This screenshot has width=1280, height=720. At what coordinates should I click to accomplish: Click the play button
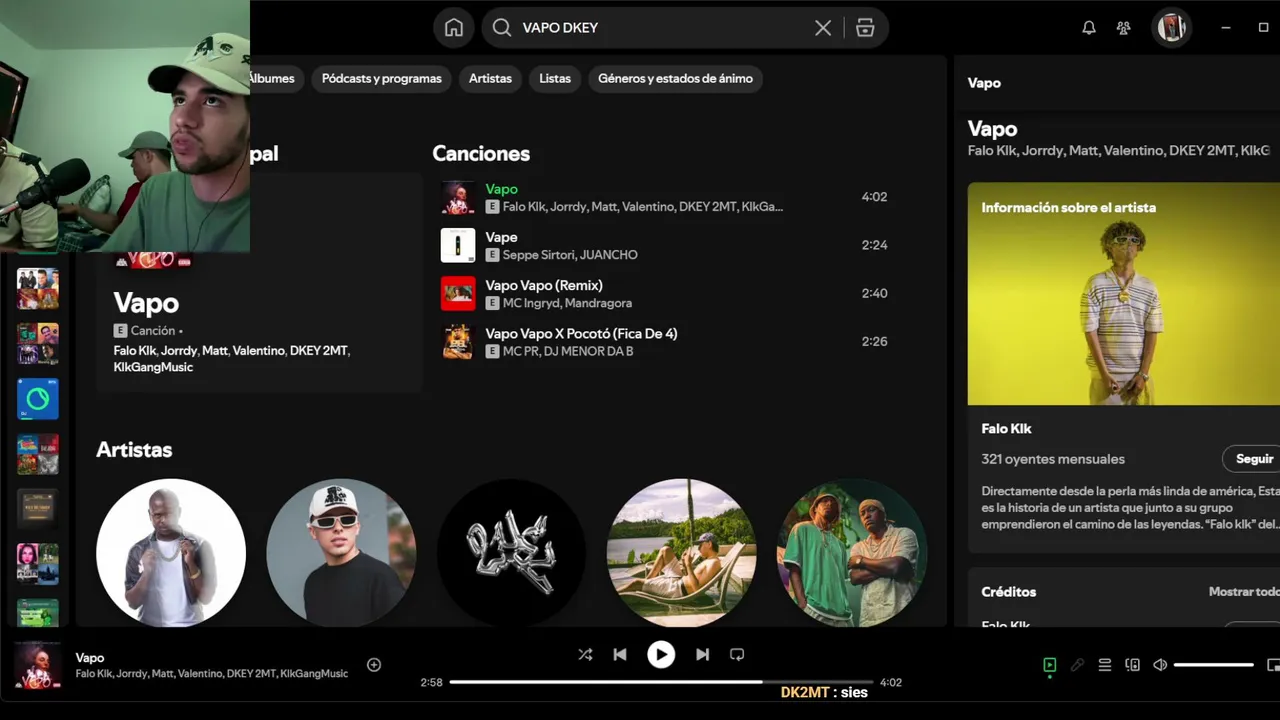[661, 654]
